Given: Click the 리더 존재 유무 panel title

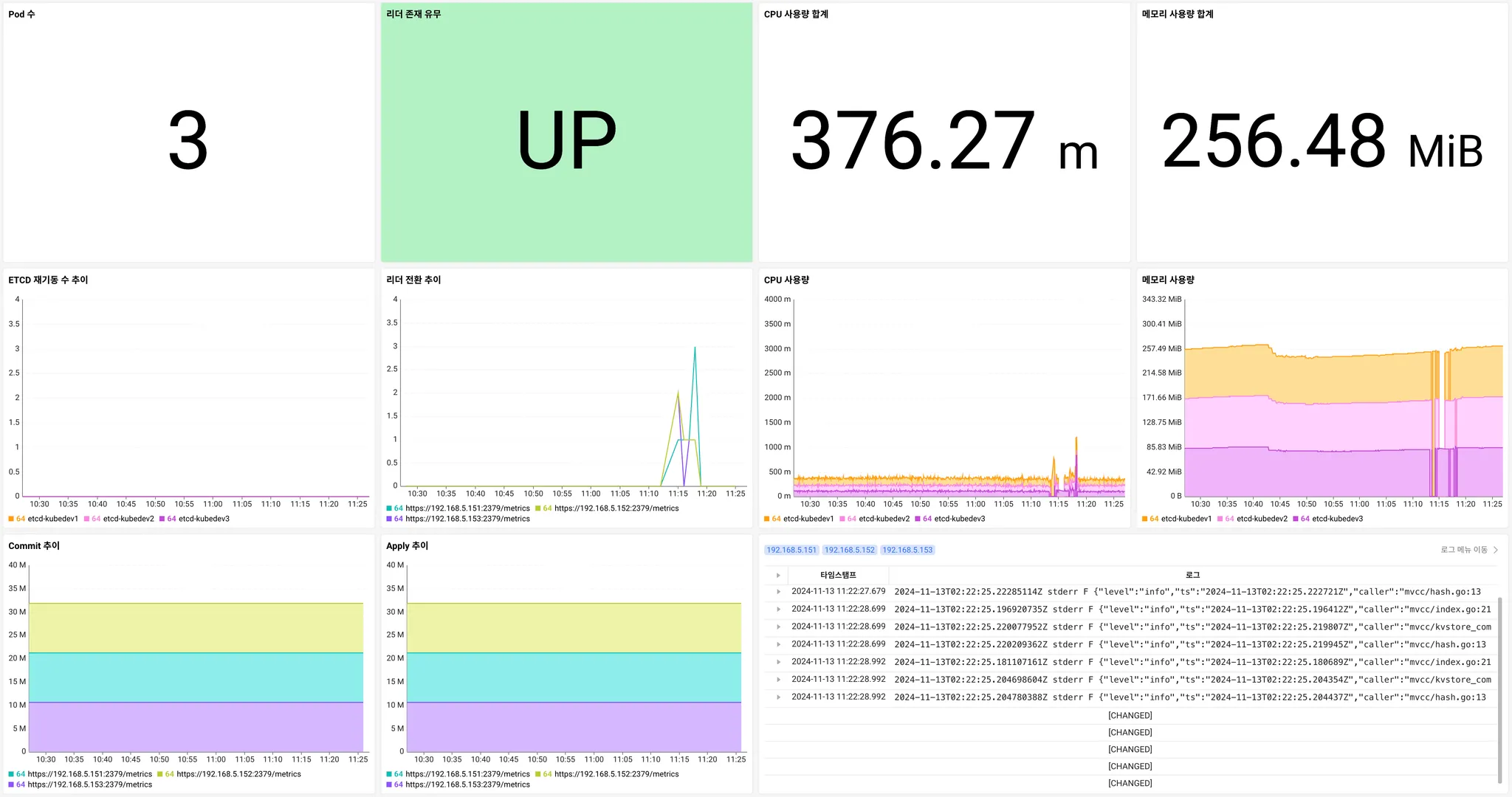Looking at the screenshot, I should click(413, 14).
